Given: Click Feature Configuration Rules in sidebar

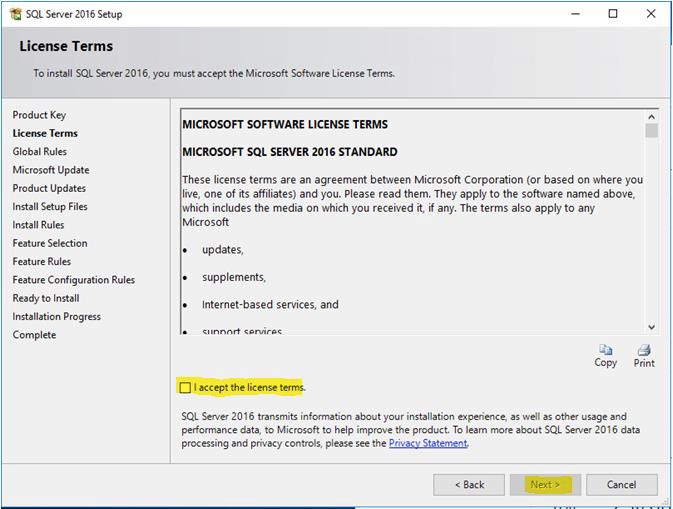Looking at the screenshot, I should tap(74, 280).
